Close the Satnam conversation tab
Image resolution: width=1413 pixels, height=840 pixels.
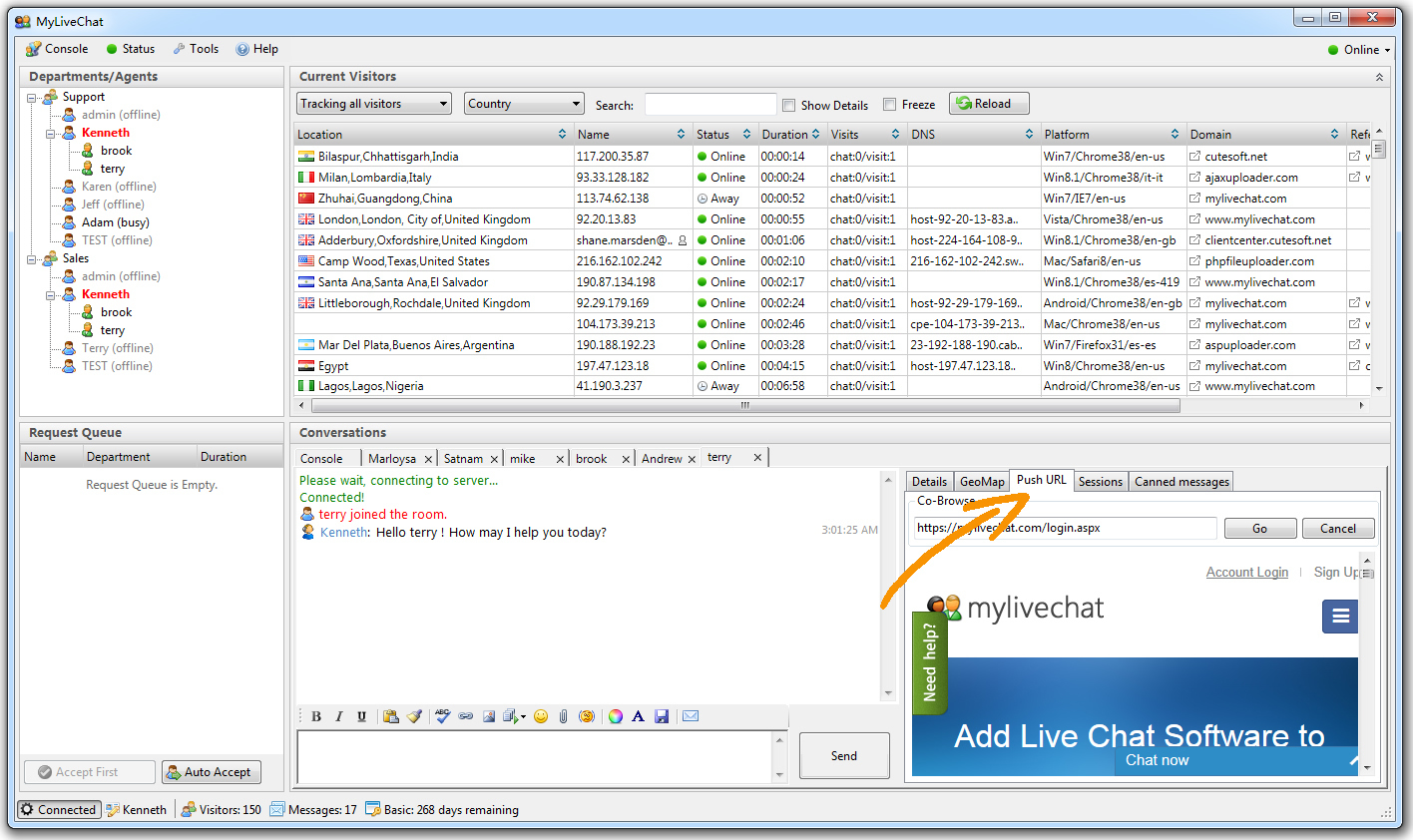[x=493, y=459]
